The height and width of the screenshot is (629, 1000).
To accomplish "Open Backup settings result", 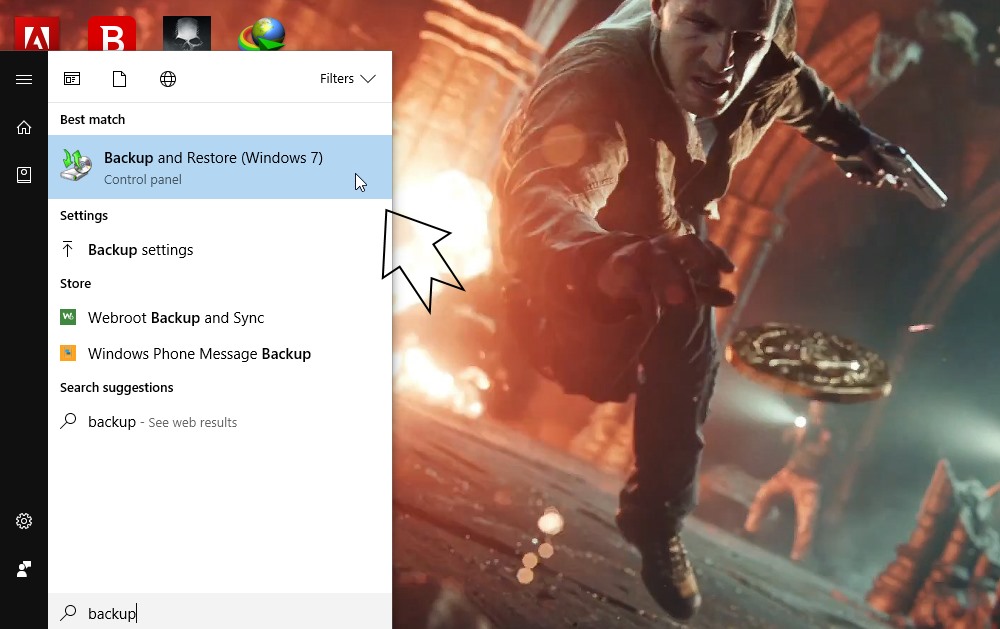I will point(220,249).
